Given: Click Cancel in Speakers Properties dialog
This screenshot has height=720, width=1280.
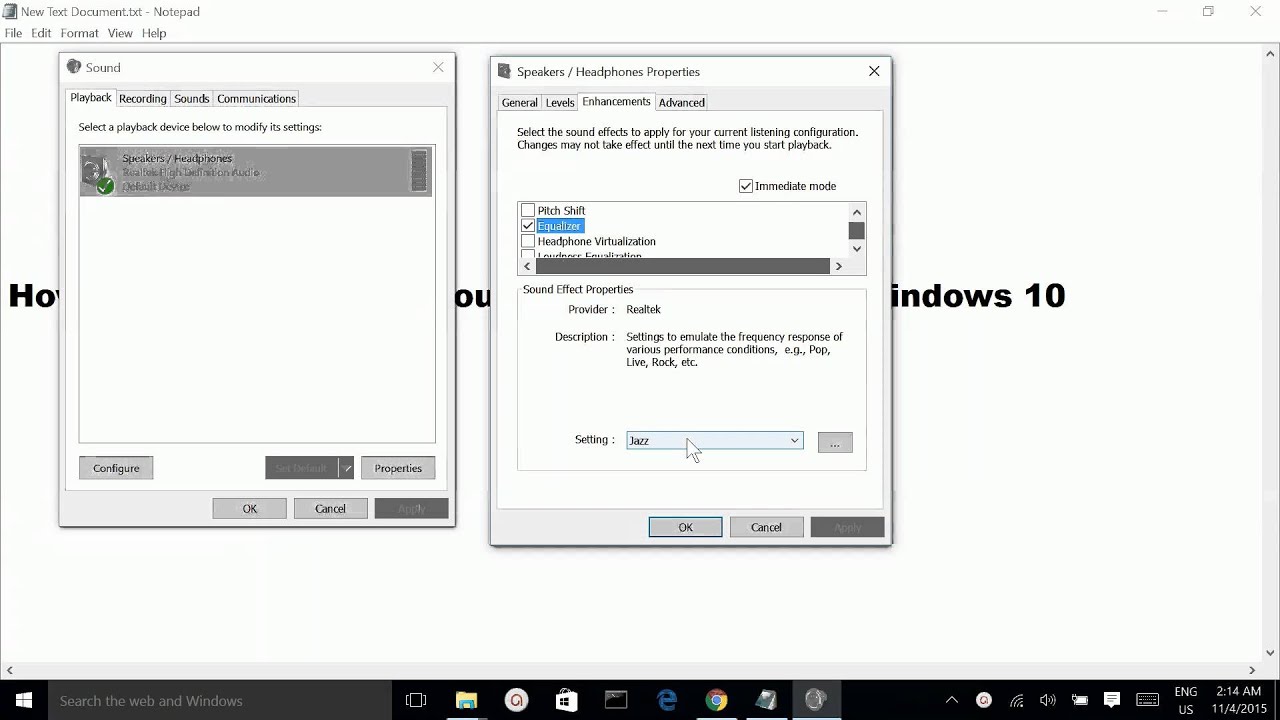Looking at the screenshot, I should point(766,527).
